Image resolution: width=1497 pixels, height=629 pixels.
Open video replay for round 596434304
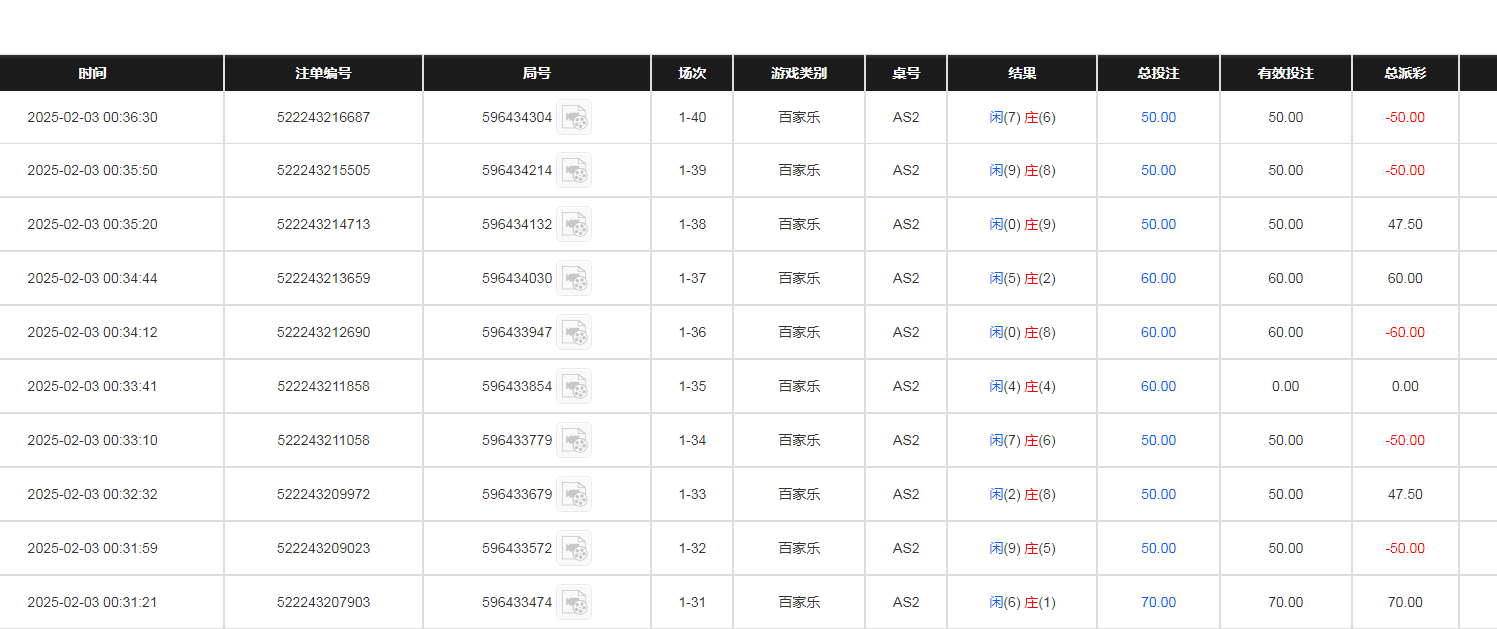point(574,117)
